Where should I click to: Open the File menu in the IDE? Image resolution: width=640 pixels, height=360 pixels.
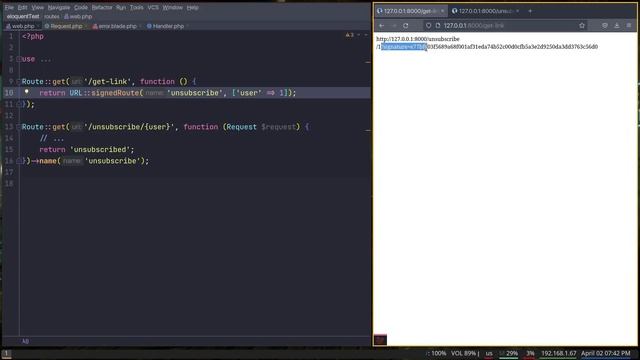coord(9,7)
